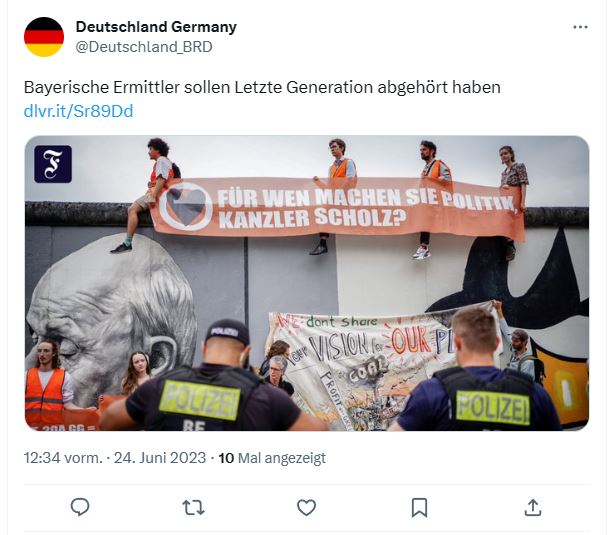Open the protest photo article card
This screenshot has width=610, height=535.
[x=307, y=283]
